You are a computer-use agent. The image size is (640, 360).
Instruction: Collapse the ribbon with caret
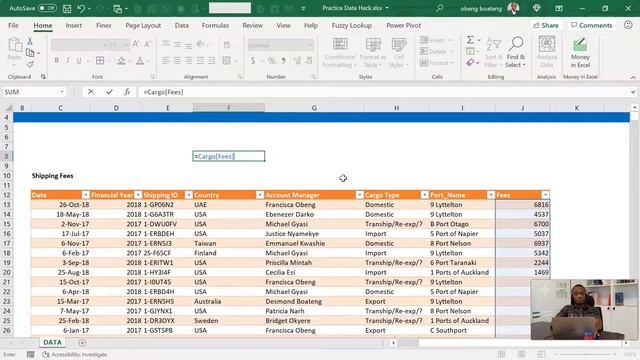633,77
